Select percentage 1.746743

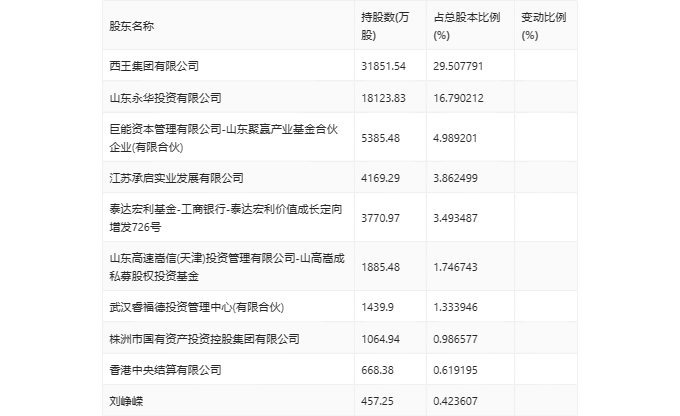coord(455,267)
